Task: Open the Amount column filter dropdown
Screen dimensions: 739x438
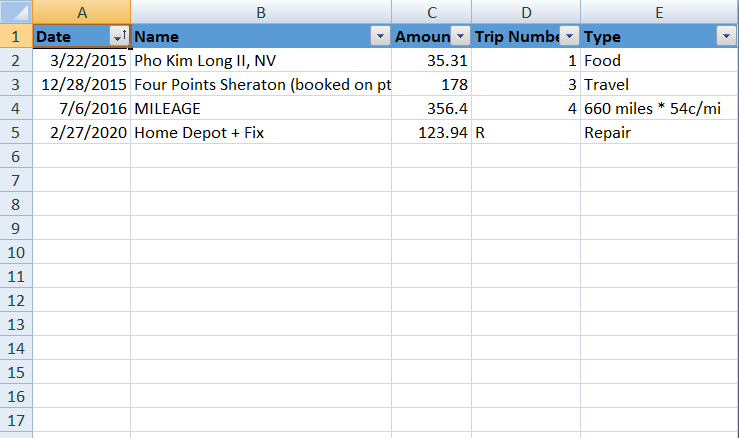Action: coord(459,37)
